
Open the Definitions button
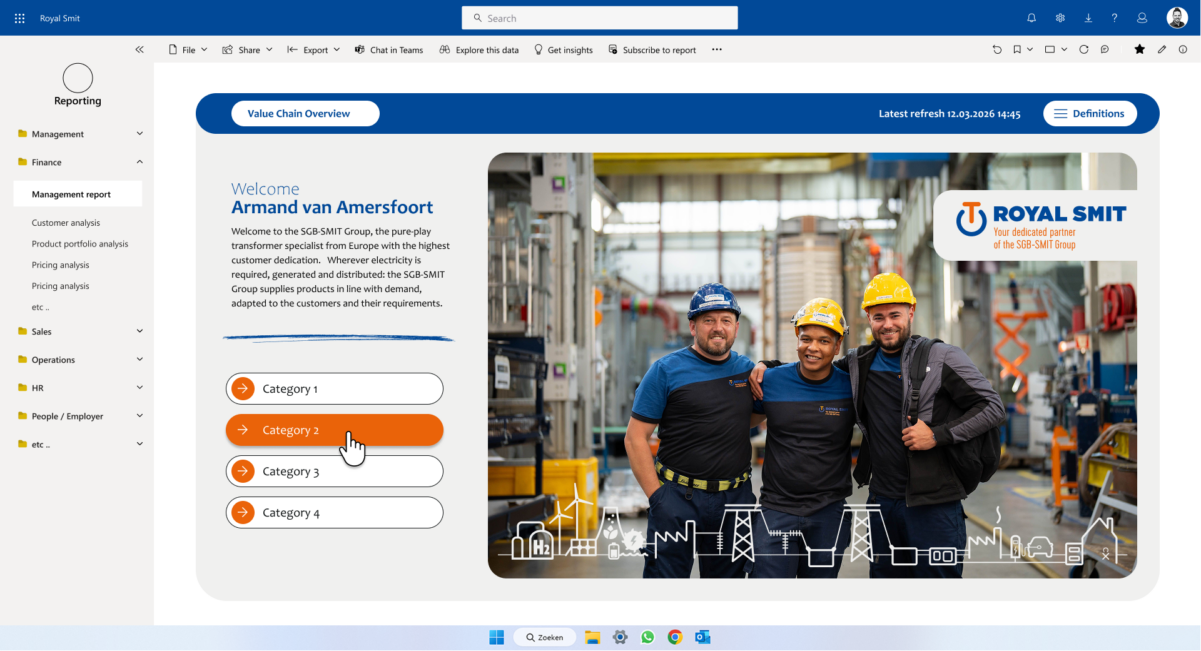click(x=1089, y=114)
